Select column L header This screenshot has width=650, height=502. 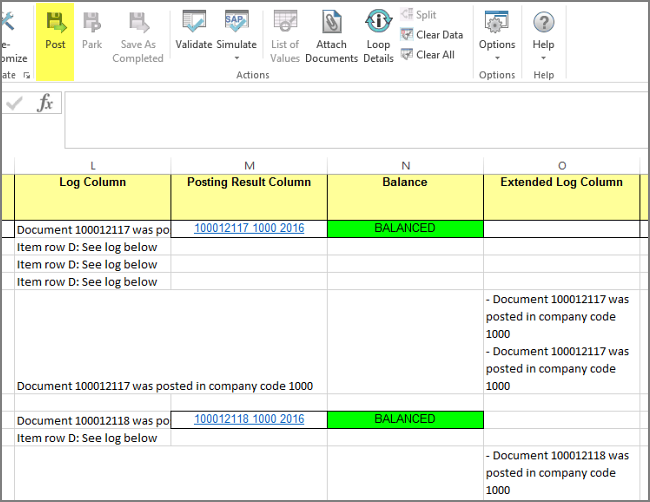point(92,166)
